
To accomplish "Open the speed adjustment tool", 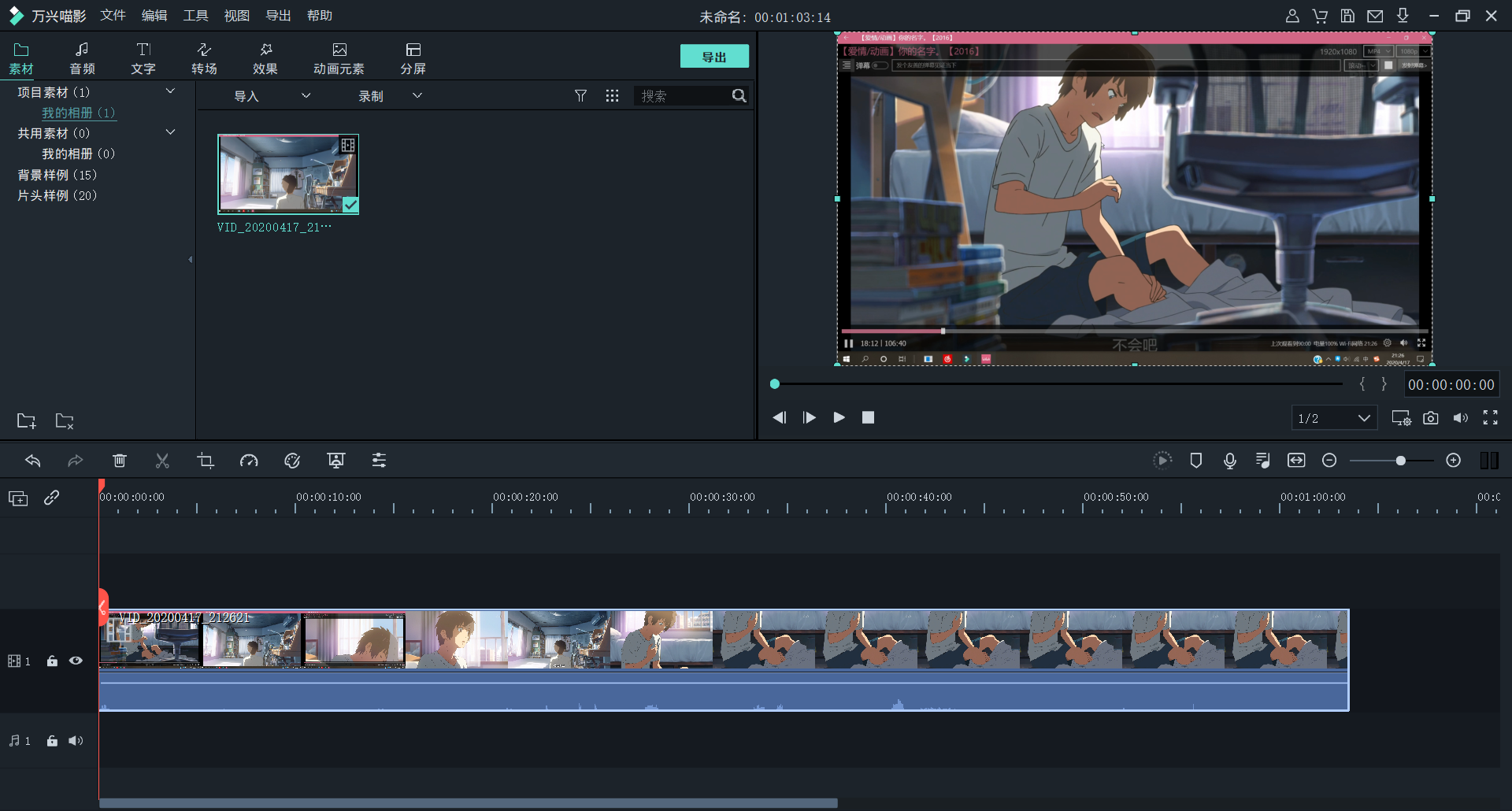I will coord(249,461).
